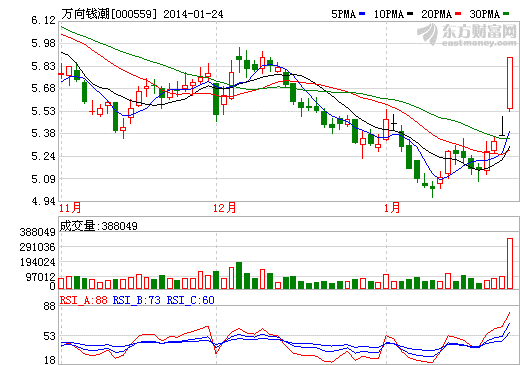
Task: Click the 1月 month axis label
Action: coord(392,208)
